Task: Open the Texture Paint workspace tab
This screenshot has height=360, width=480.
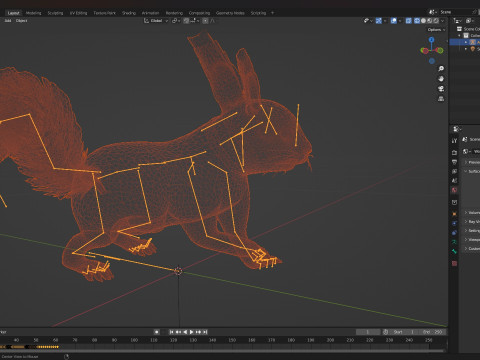Action: (104, 13)
